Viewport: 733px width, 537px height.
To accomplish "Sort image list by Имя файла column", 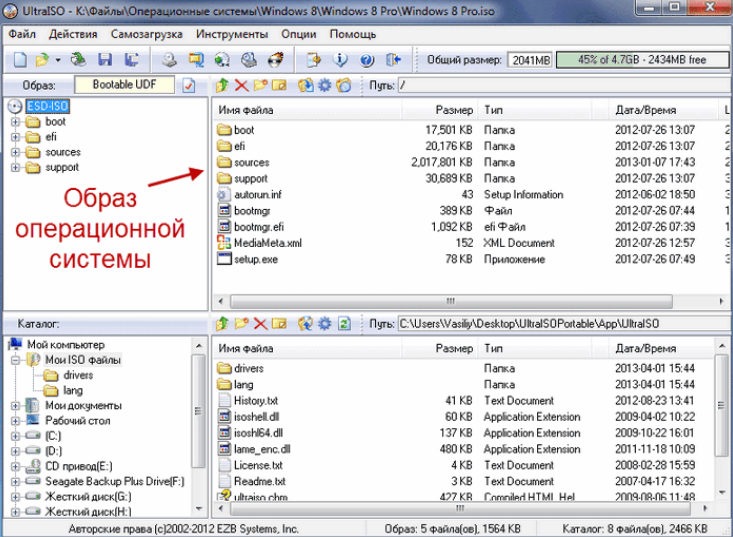I will [307, 110].
